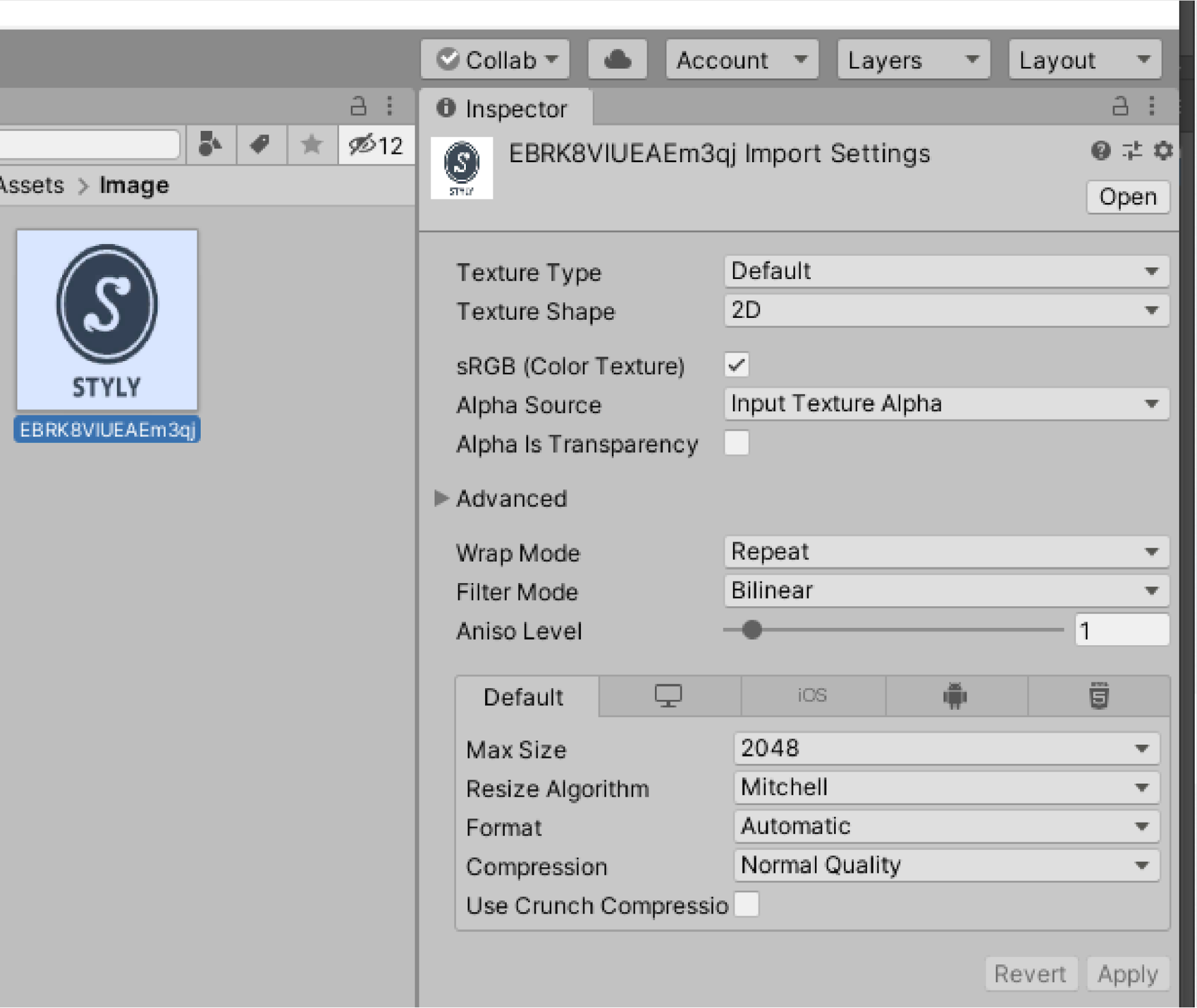
Task: Click Assets in the breadcrumb path
Action: pos(32,186)
